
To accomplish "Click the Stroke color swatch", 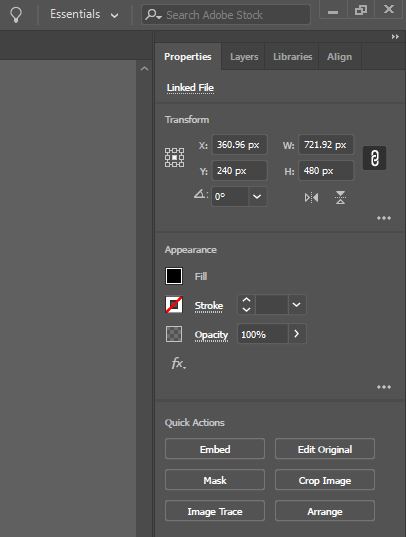I will [x=174, y=305].
